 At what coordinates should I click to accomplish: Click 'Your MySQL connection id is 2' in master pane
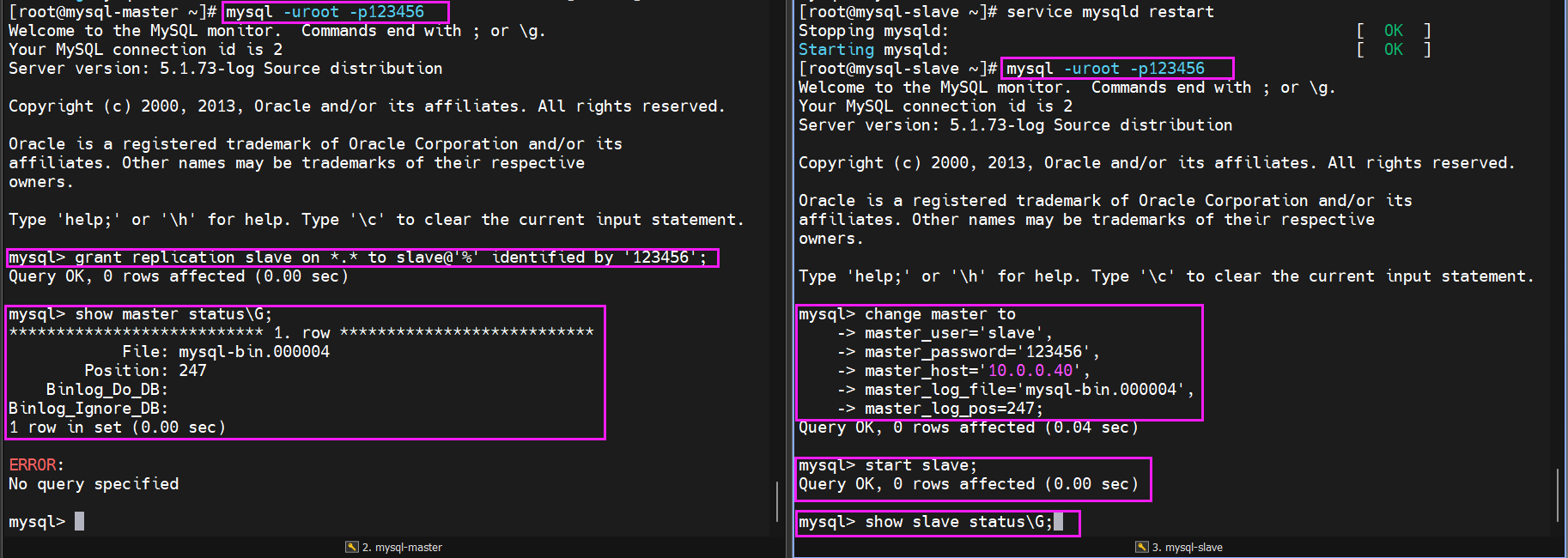click(145, 50)
